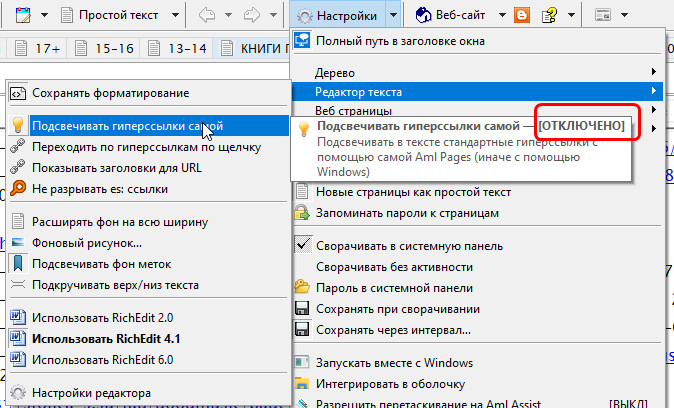Click the forward navigation arrow icon
This screenshot has height=408, width=674.
(x=251, y=15)
